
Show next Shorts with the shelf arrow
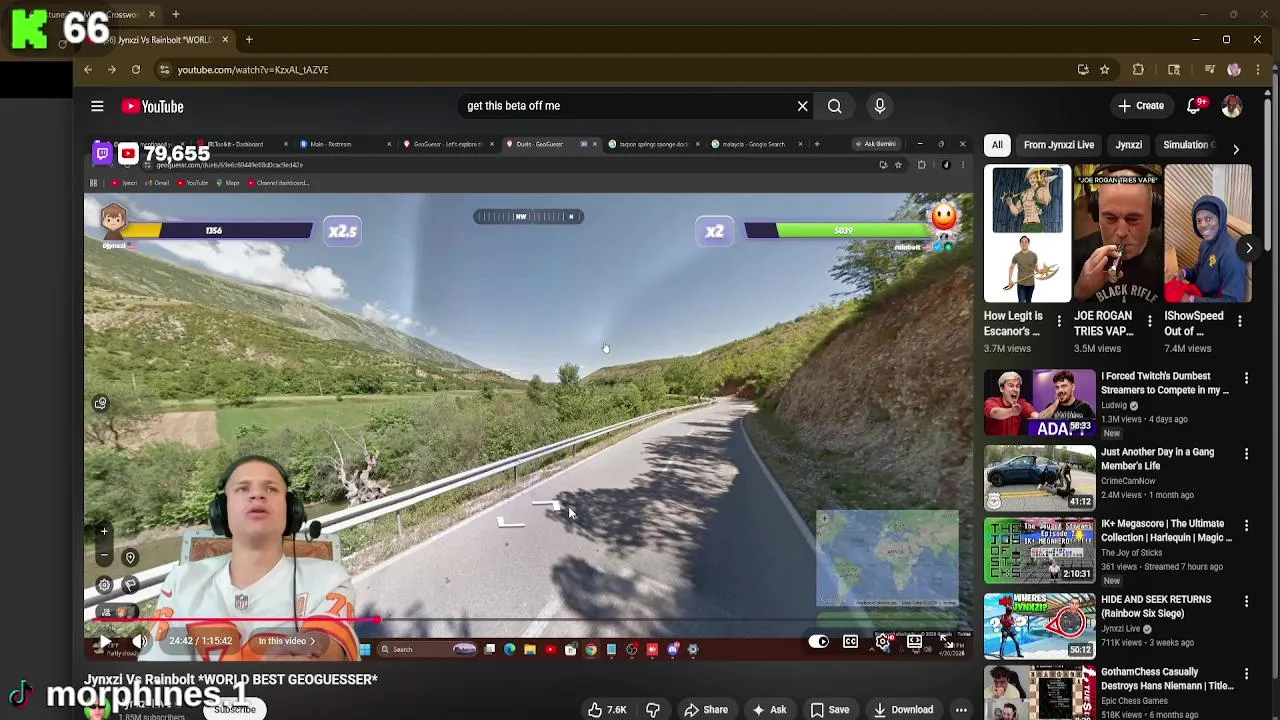click(1249, 247)
